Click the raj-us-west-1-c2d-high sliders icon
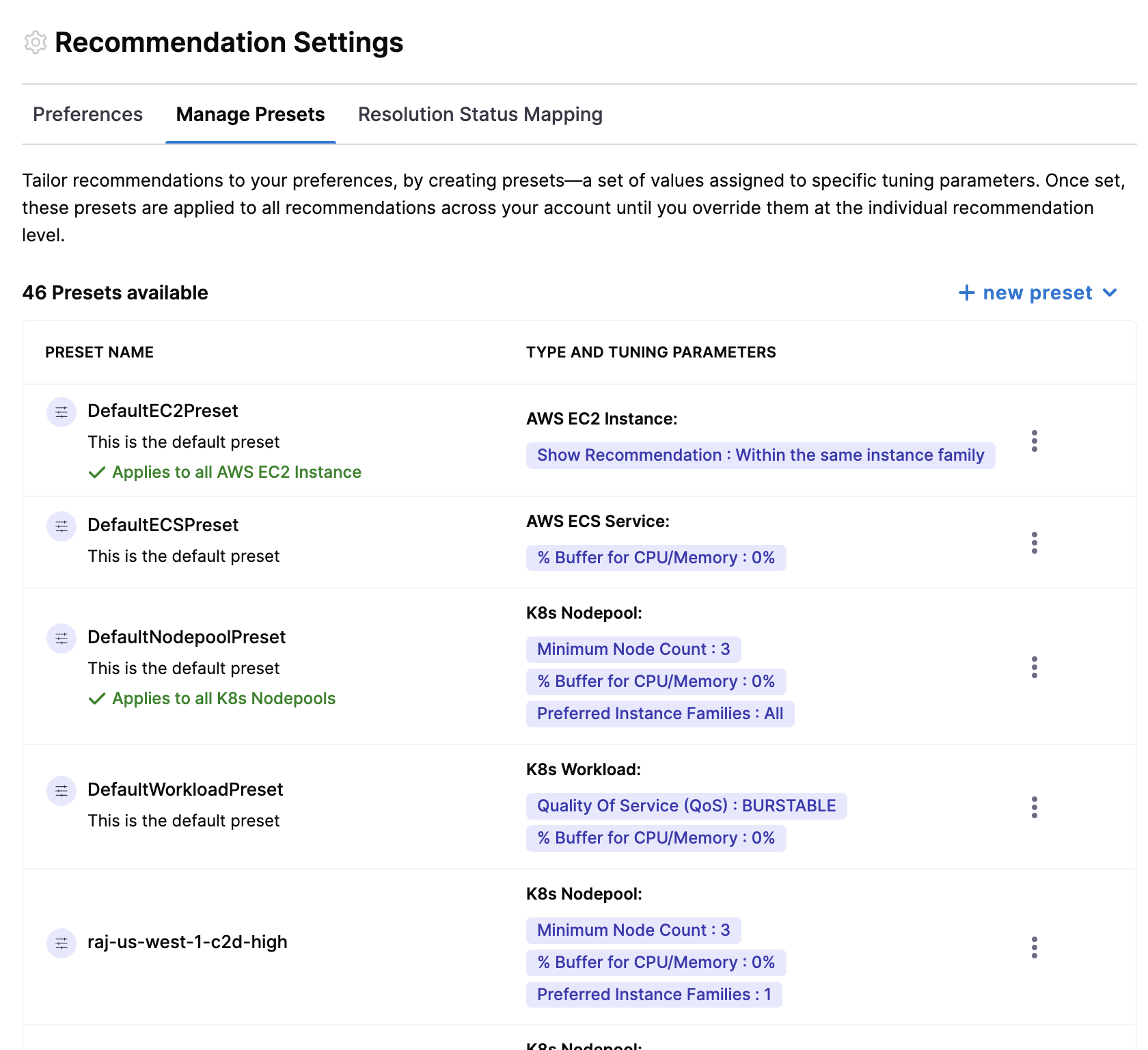This screenshot has width=1148, height=1050. 61,943
